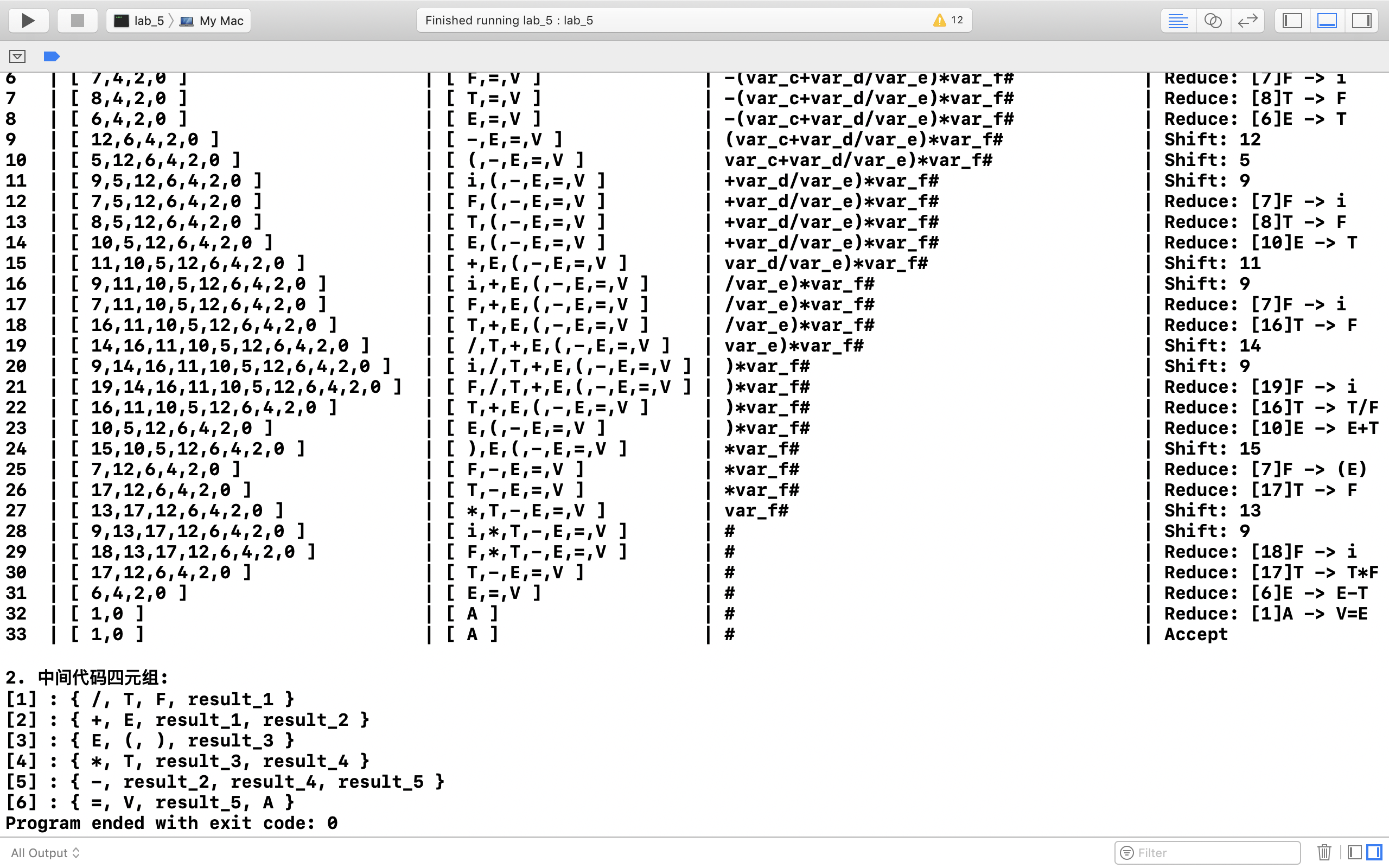Show the standard editor
1389x868 pixels.
[x=1178, y=21]
